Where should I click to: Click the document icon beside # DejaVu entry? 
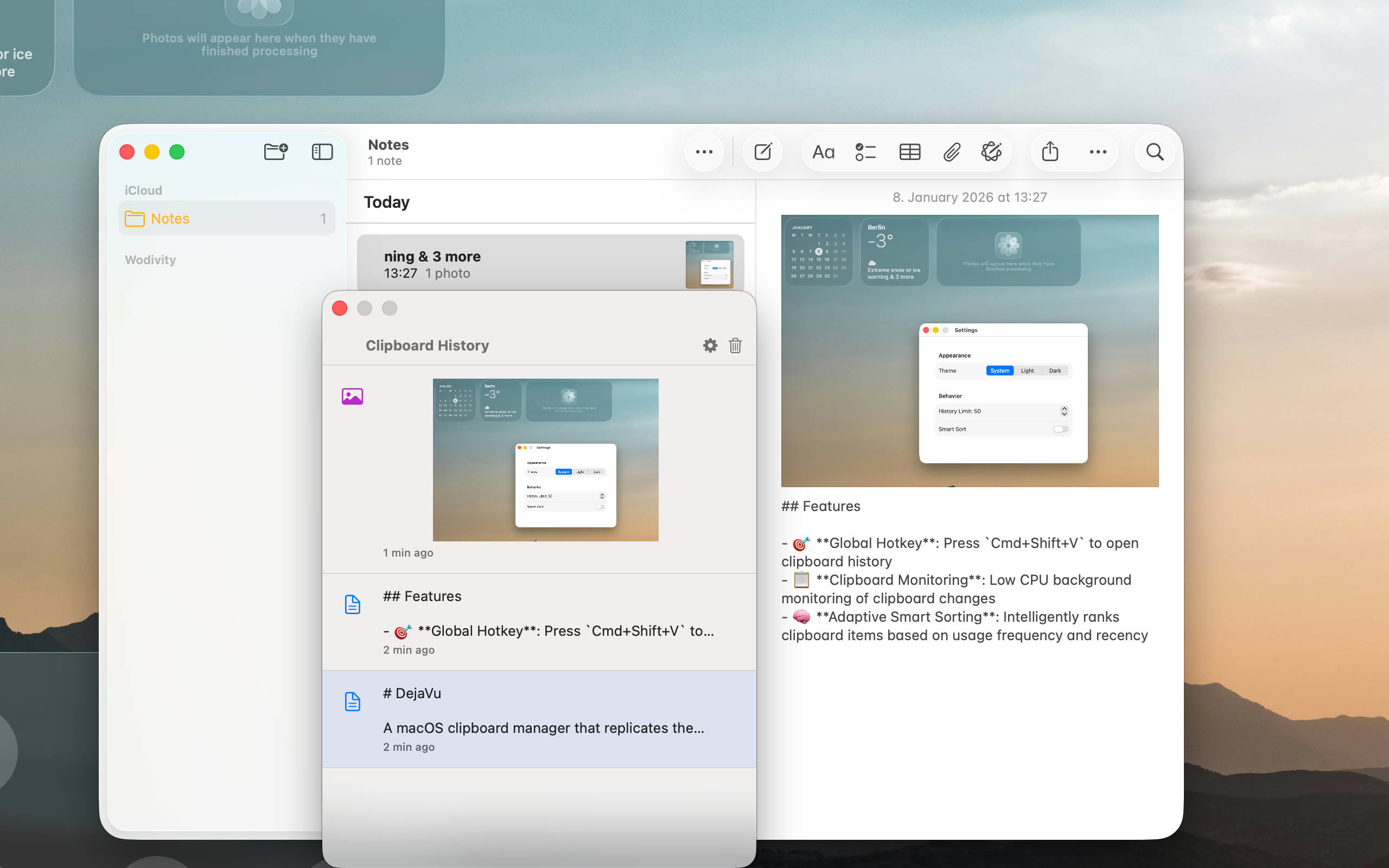coord(353,701)
